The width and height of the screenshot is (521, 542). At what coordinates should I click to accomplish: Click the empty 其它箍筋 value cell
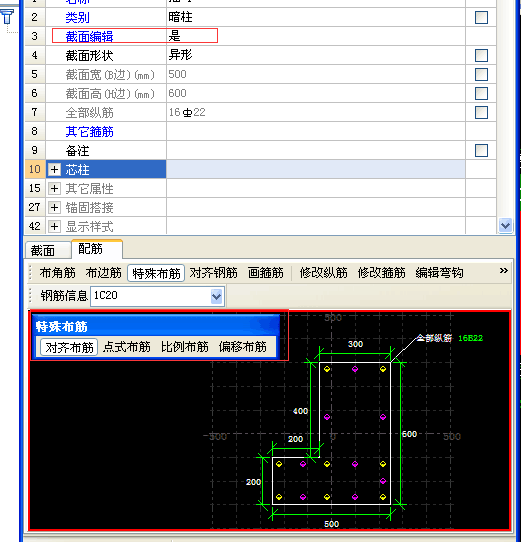[x=316, y=131]
